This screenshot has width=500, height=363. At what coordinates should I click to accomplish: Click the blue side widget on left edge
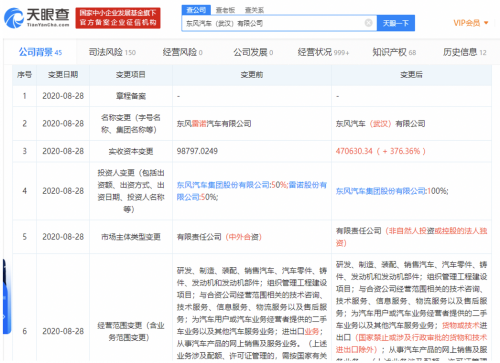7,297
